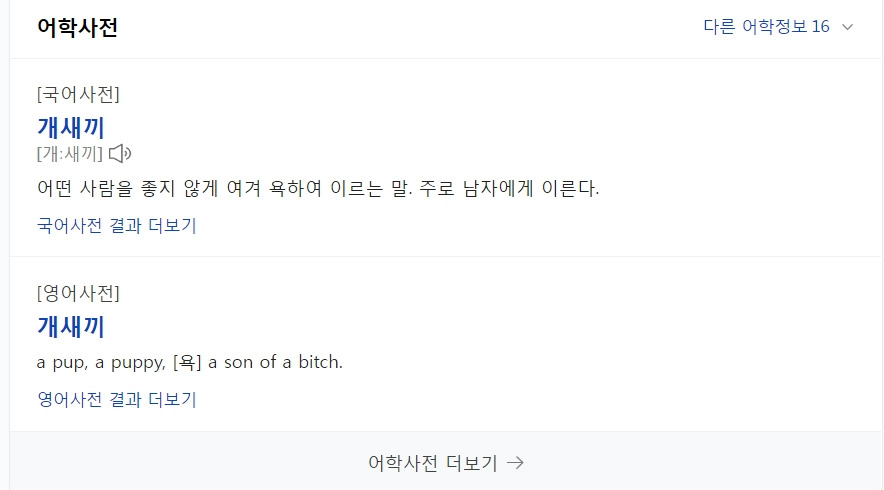Image resolution: width=884 pixels, height=490 pixels.
Task: Expand the 다른 어학정보 16 dropdown
Action: coord(767,27)
